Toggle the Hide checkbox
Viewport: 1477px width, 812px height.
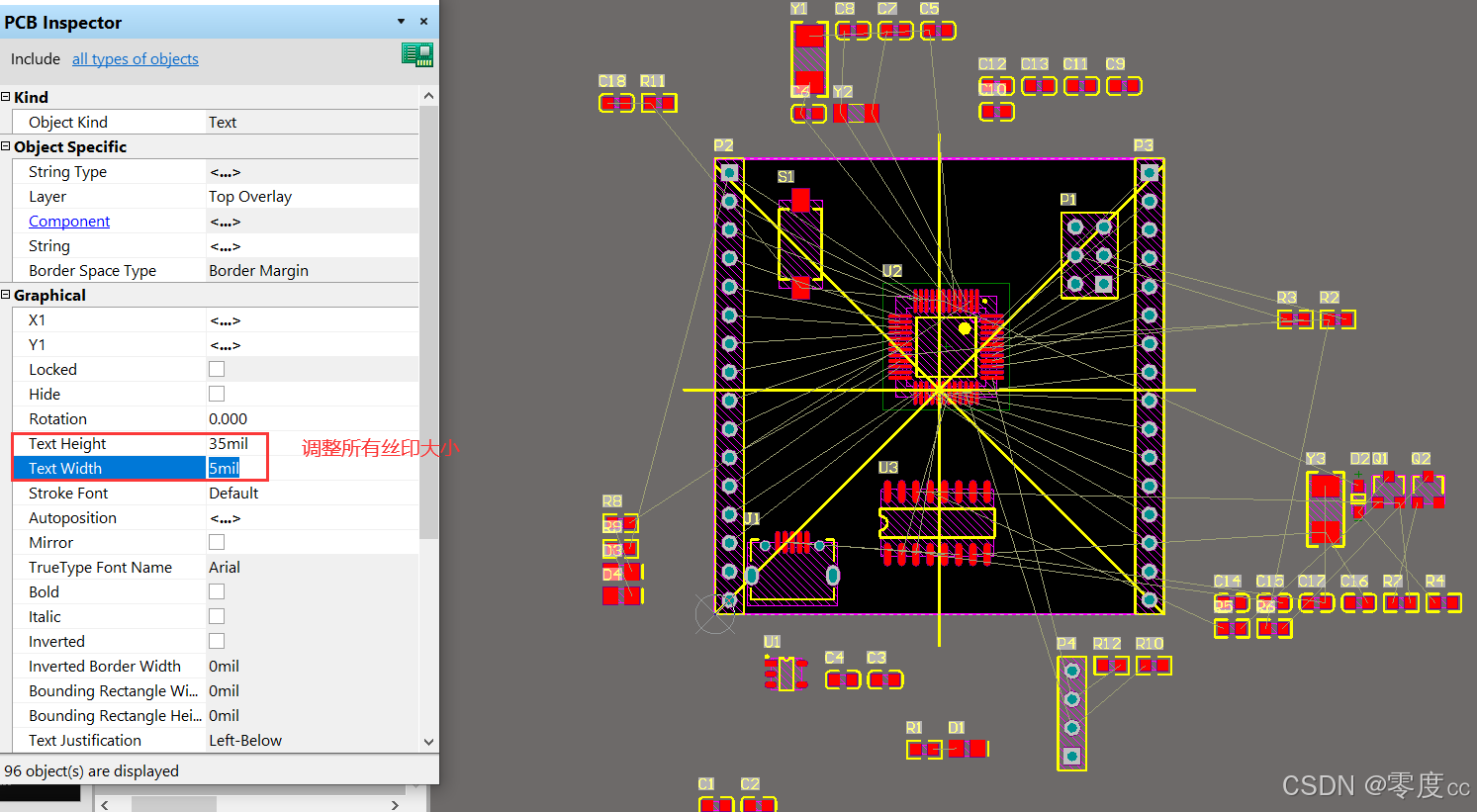point(217,394)
